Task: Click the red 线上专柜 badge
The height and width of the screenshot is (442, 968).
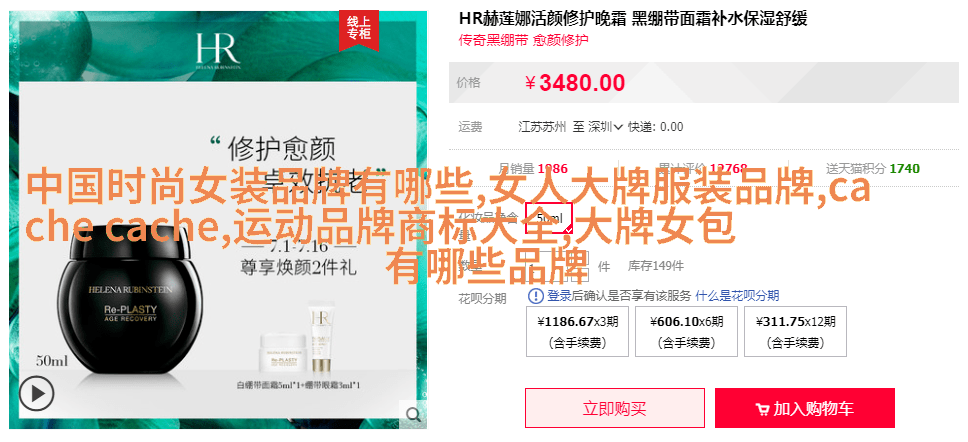Action: pos(358,29)
